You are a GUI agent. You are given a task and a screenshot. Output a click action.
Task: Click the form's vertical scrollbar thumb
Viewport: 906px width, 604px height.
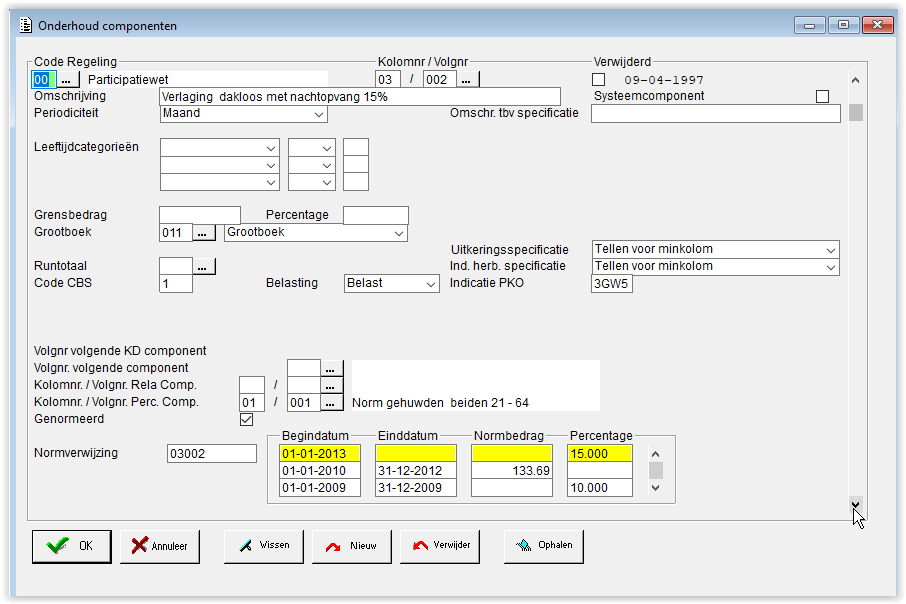pyautogui.click(x=856, y=113)
